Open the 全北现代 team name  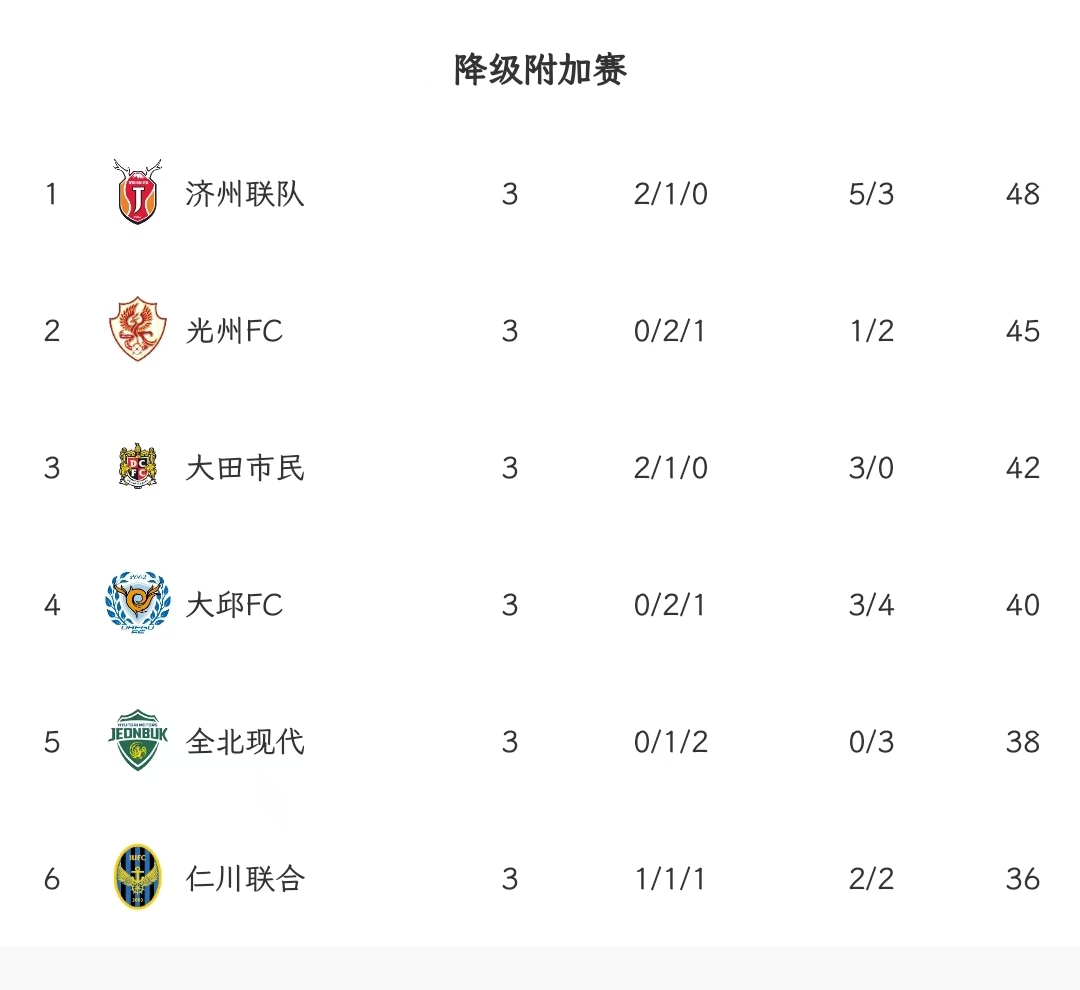(245, 742)
